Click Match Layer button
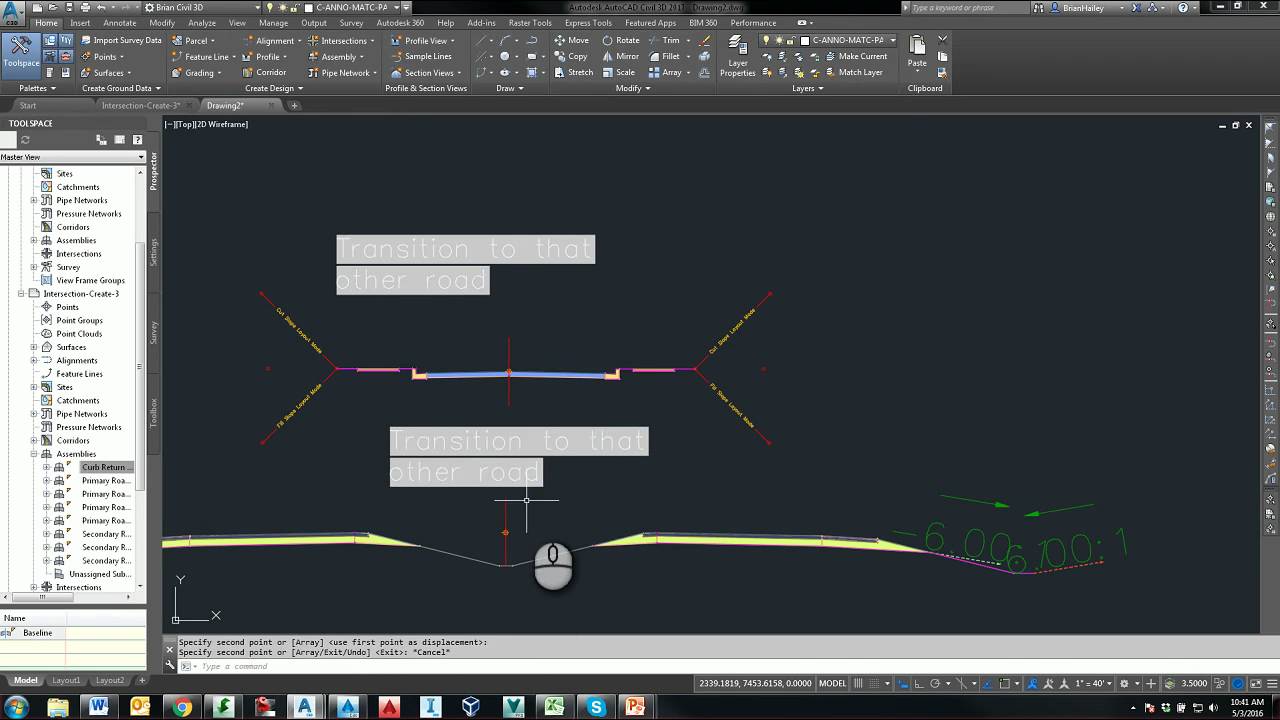This screenshot has width=1280, height=720. pyautogui.click(x=854, y=72)
